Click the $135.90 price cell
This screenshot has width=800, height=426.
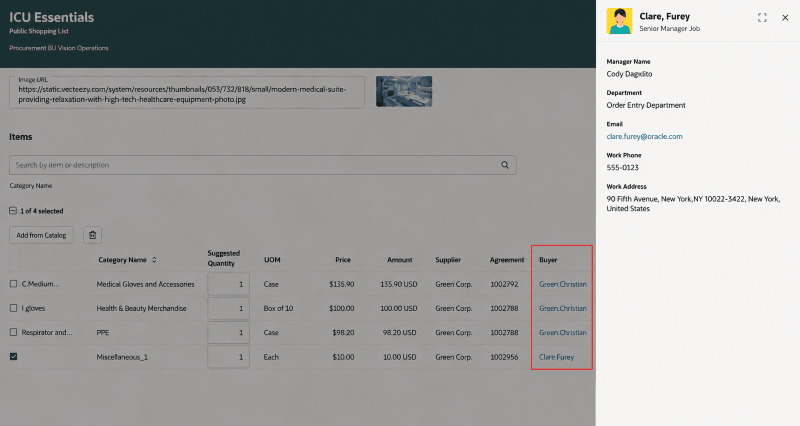tap(342, 284)
